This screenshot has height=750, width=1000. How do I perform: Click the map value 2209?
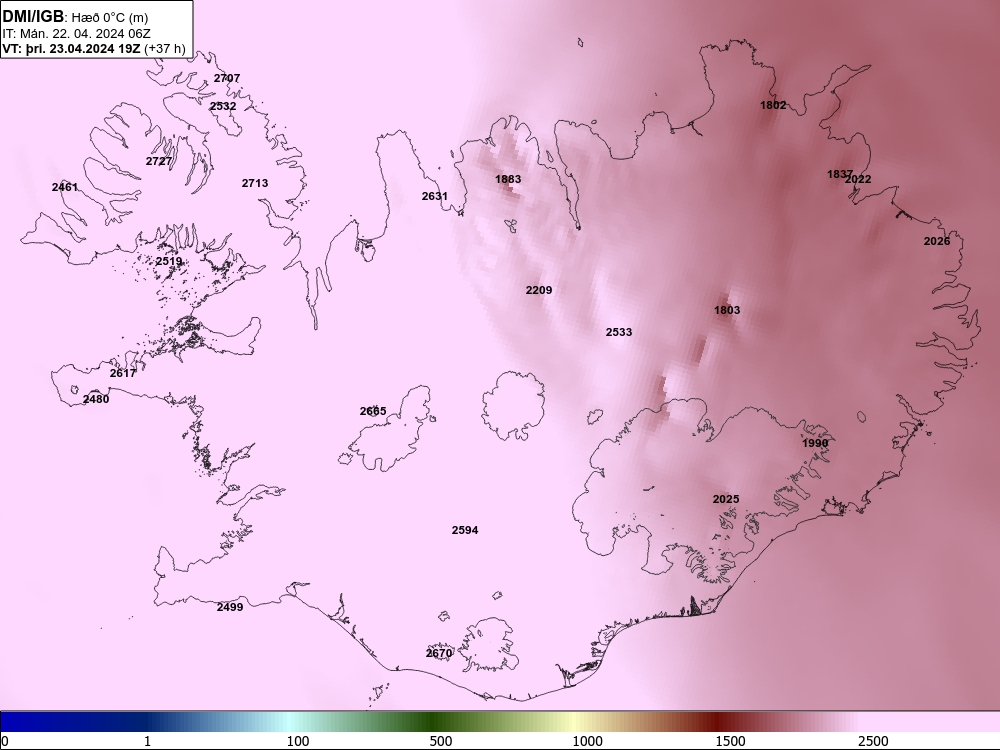coord(539,291)
